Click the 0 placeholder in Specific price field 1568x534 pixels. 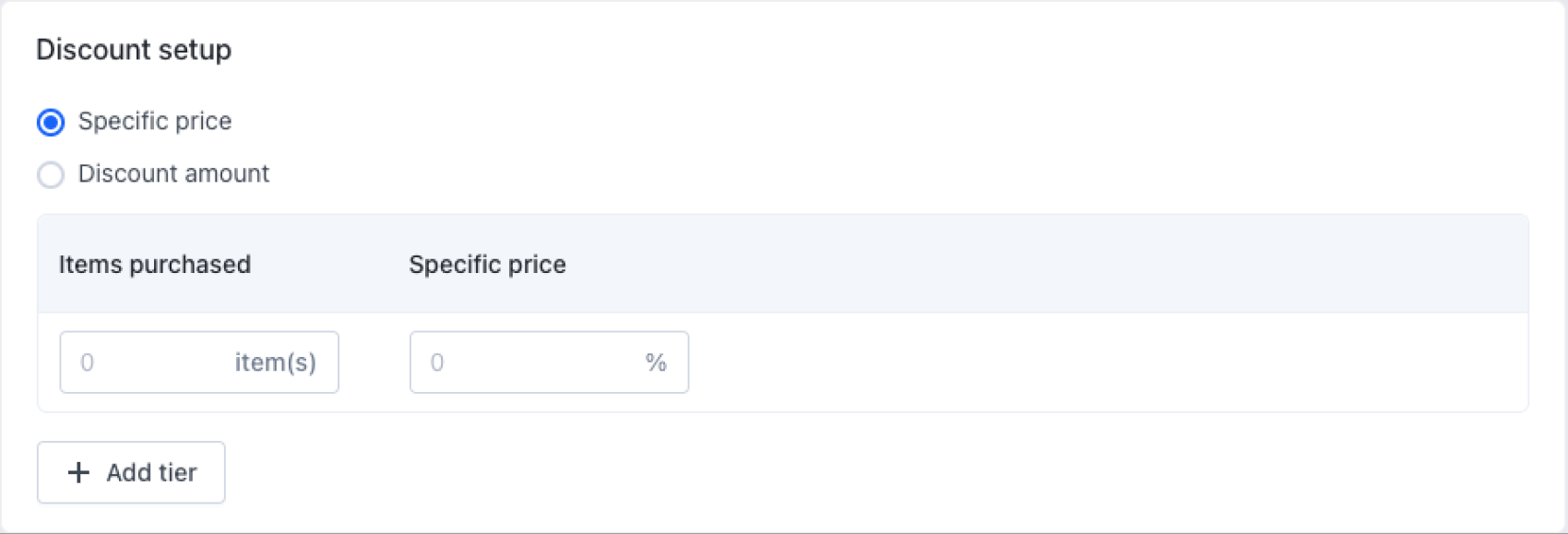coord(437,362)
